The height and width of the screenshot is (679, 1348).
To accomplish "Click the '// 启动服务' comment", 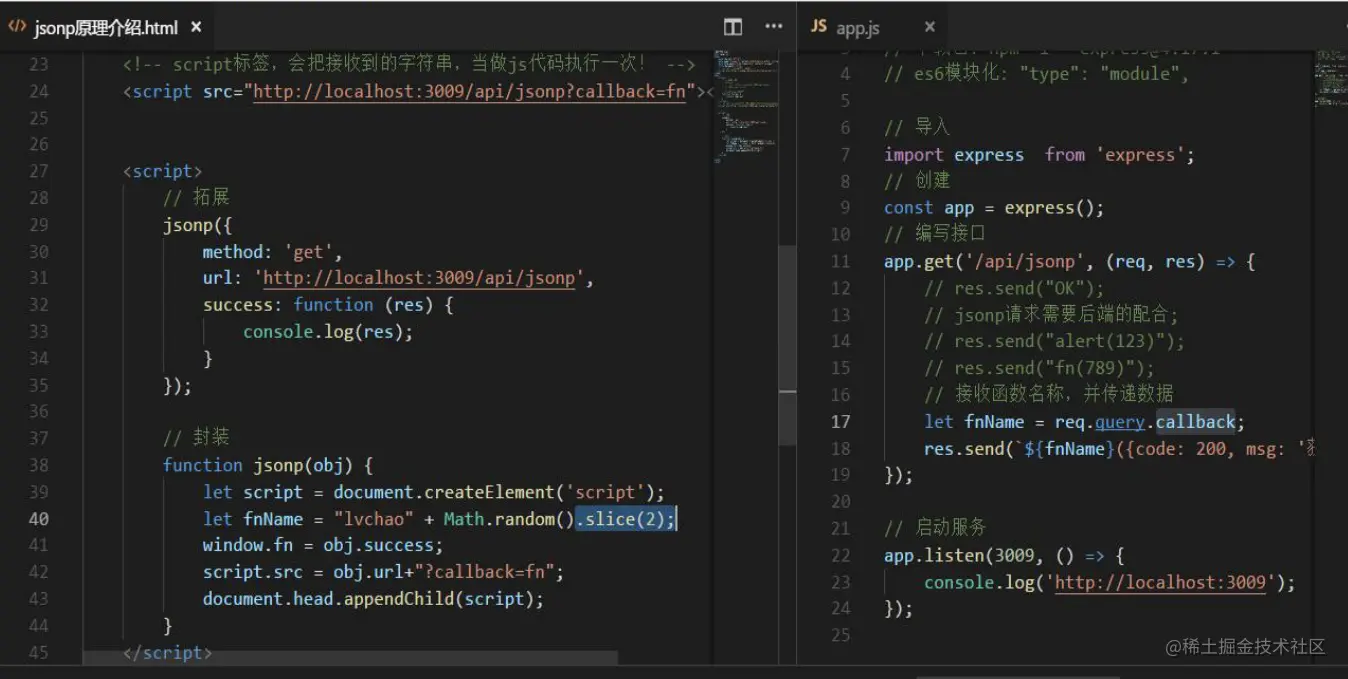I will 935,528.
